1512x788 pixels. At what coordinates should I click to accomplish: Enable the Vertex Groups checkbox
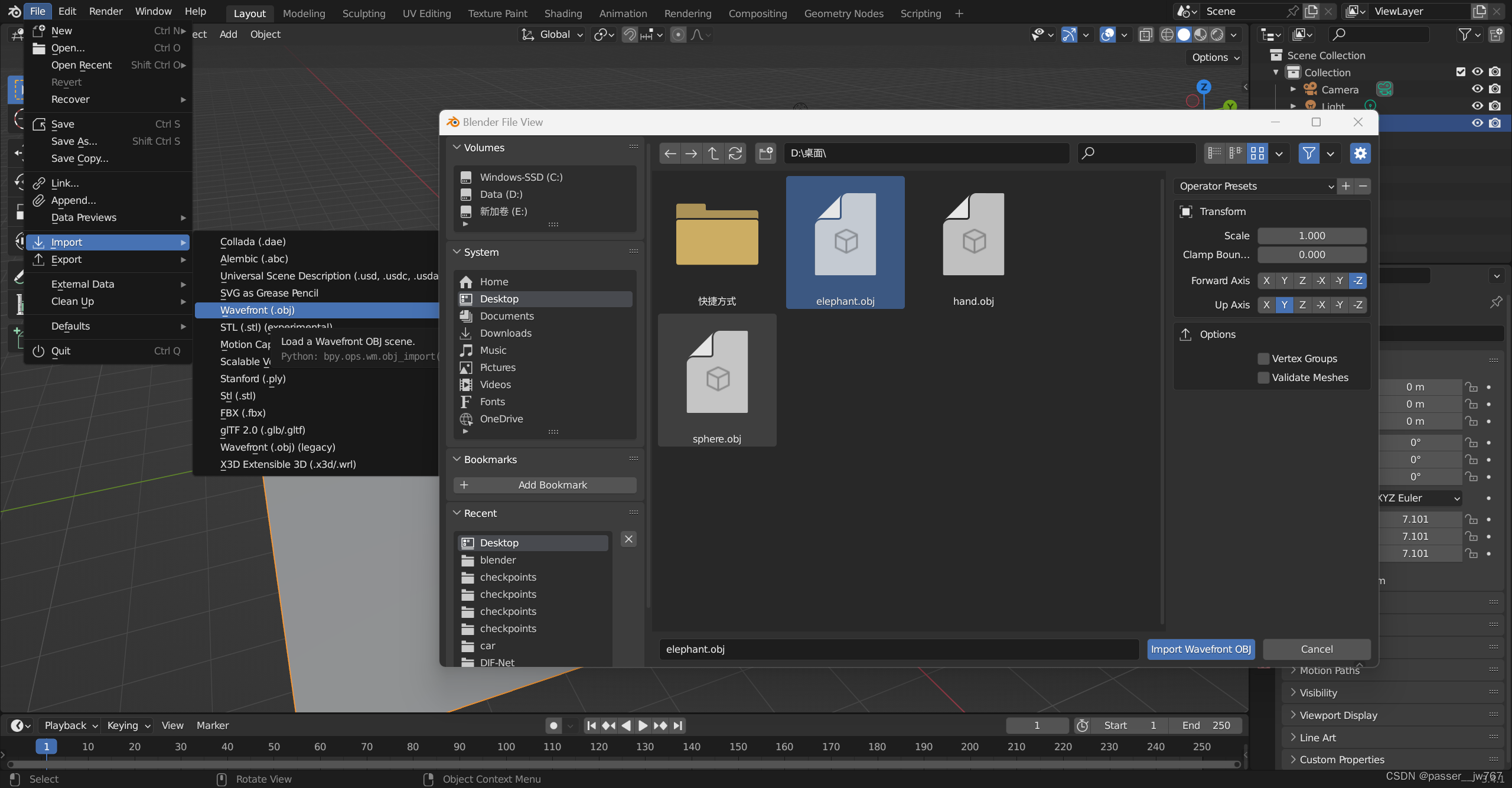pyautogui.click(x=1263, y=359)
